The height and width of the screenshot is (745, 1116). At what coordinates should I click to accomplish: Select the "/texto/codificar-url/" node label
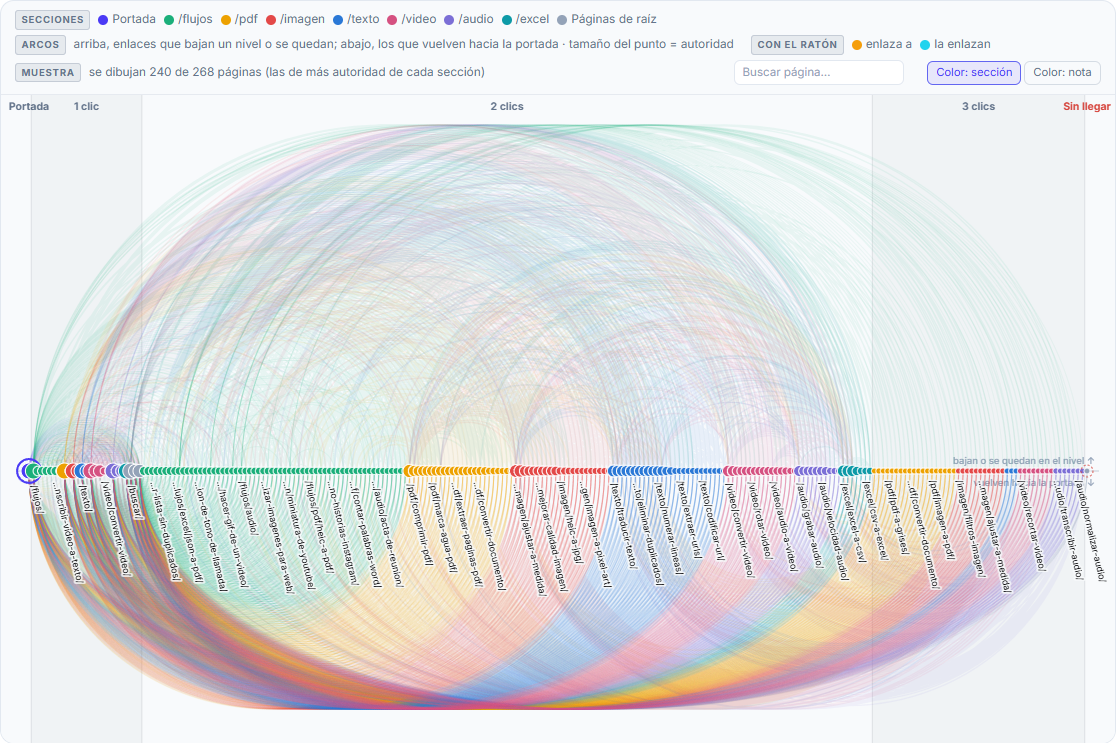point(711,522)
